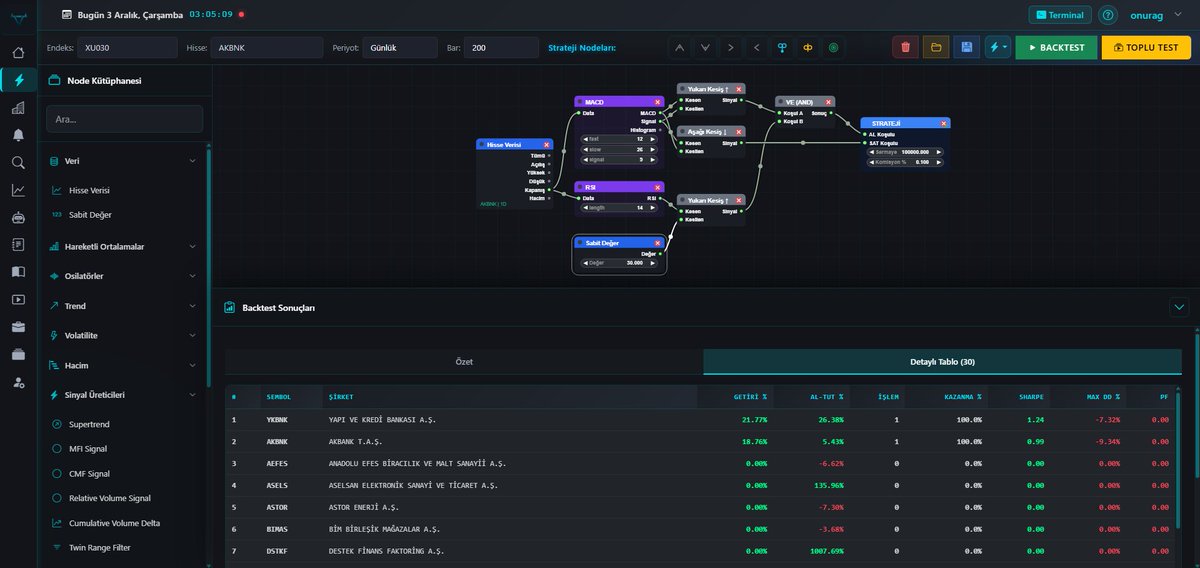Add the Relative Volume Signal node
Screen dimensions: 1200x568
(x=108, y=498)
